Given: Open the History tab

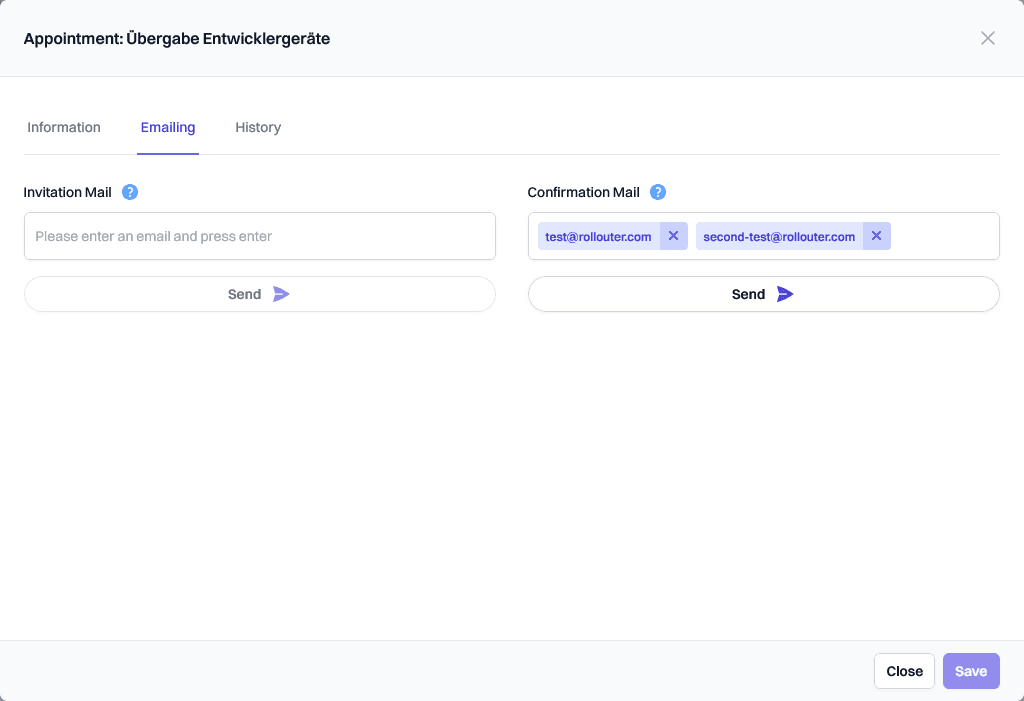Looking at the screenshot, I should [258, 128].
